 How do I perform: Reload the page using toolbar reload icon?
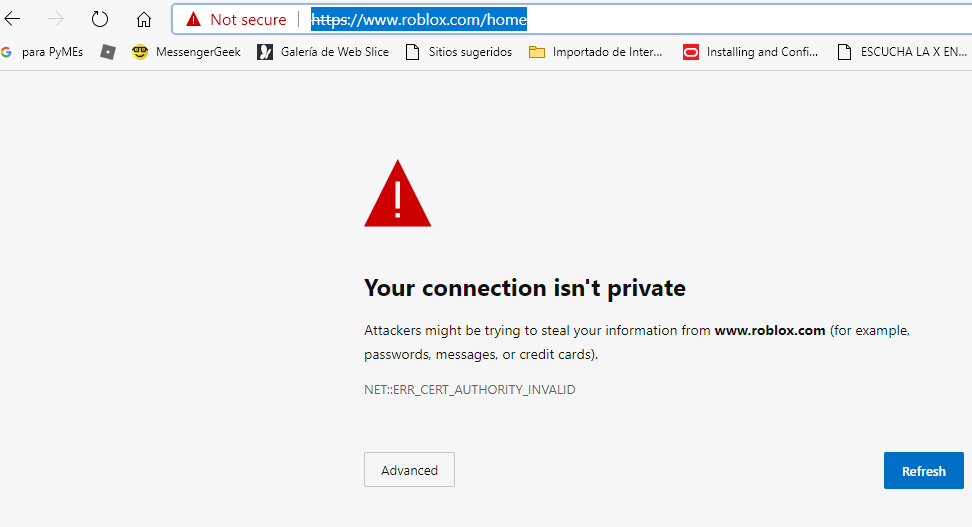[100, 19]
